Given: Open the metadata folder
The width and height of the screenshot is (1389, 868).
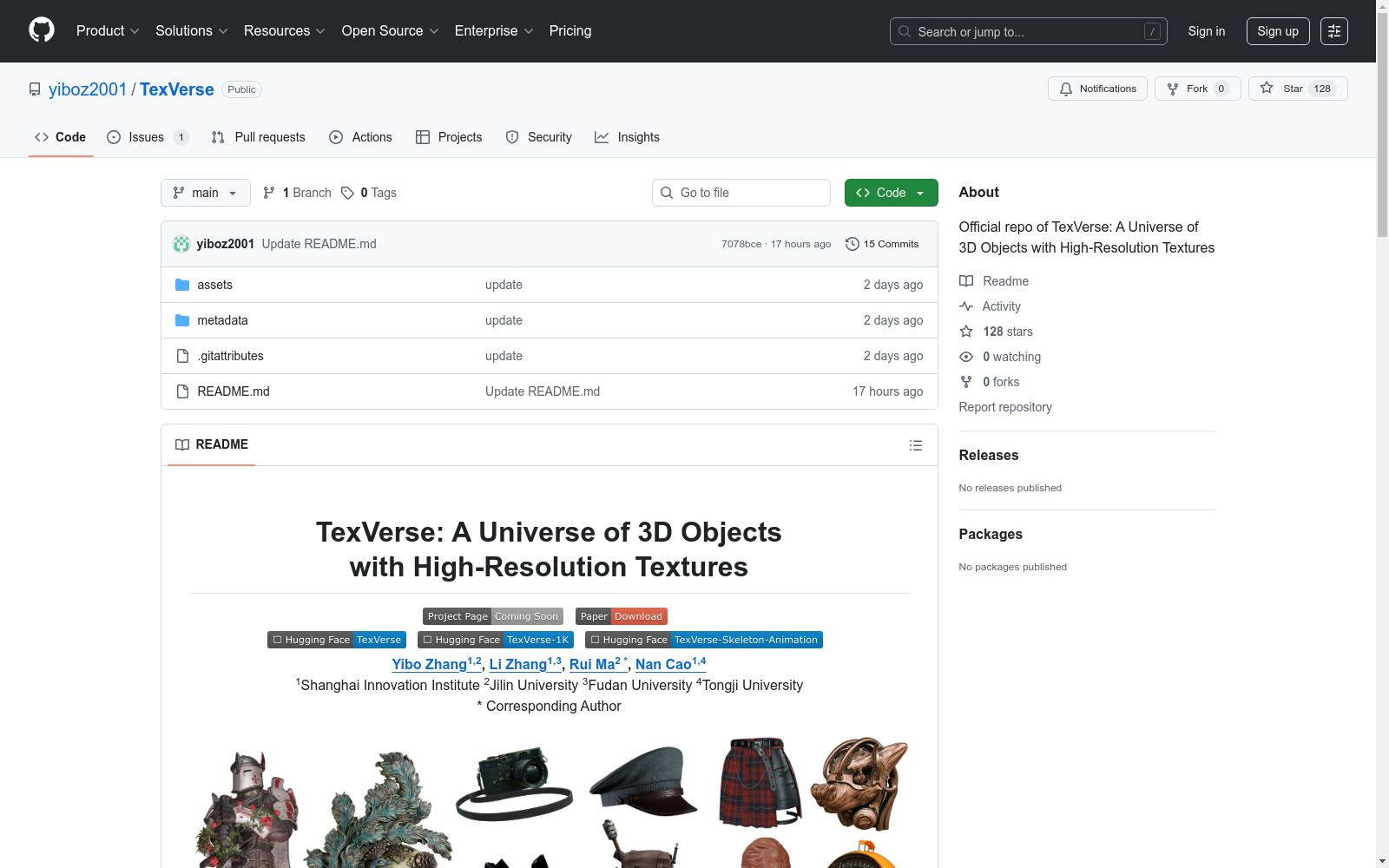Looking at the screenshot, I should tap(222, 320).
